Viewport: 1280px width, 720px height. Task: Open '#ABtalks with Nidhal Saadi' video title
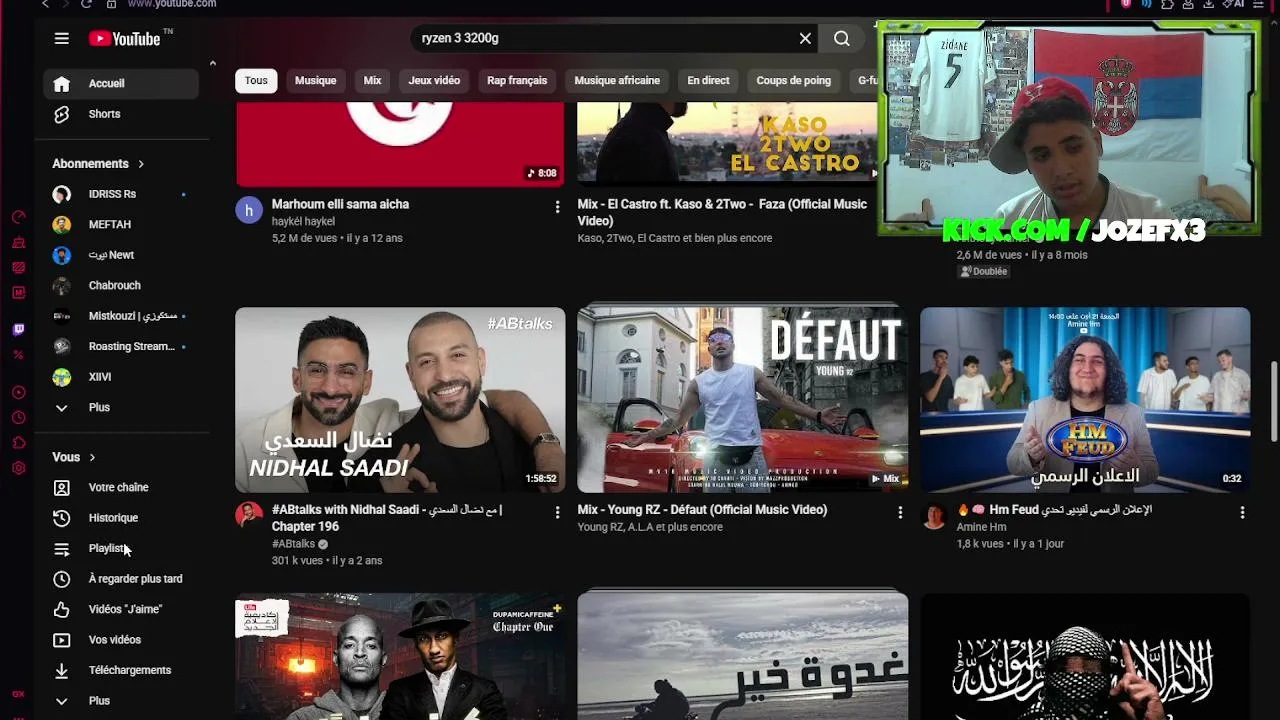point(387,518)
